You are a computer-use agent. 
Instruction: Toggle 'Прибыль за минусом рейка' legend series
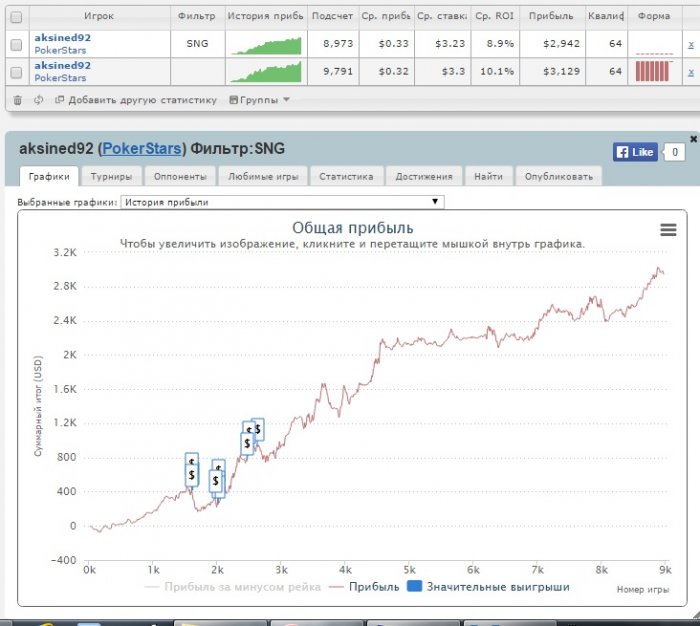[x=232, y=587]
